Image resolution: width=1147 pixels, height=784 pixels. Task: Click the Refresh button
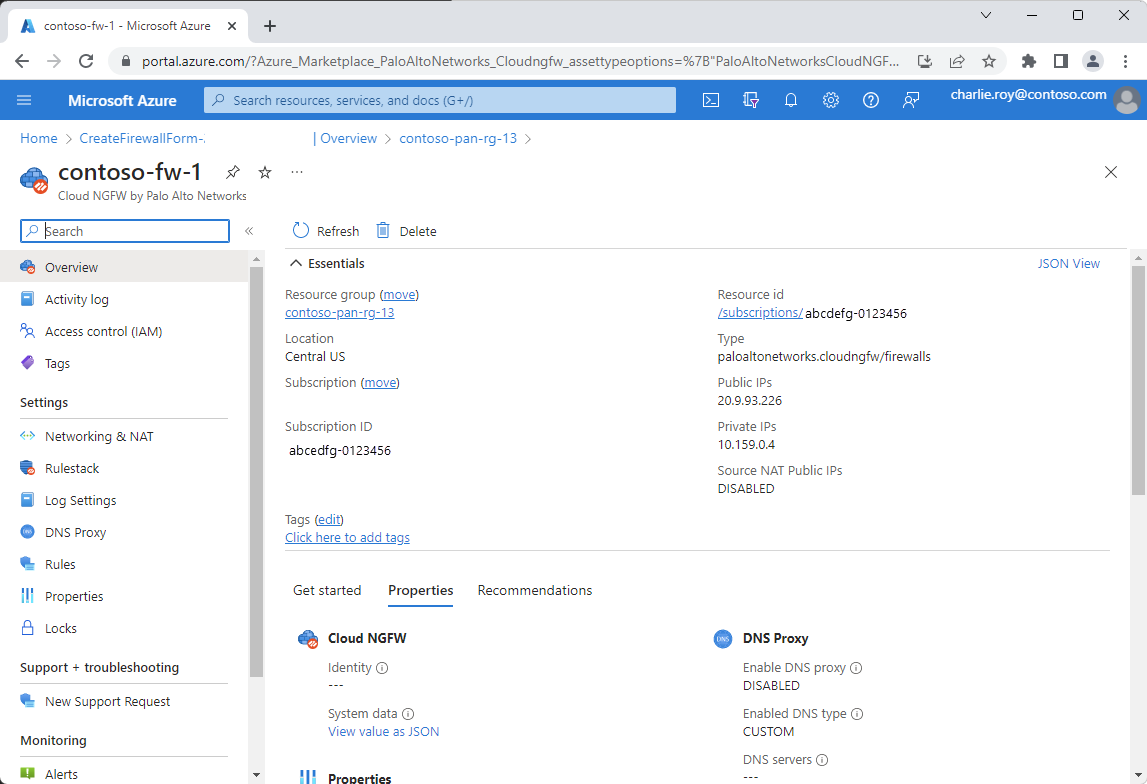coord(326,231)
